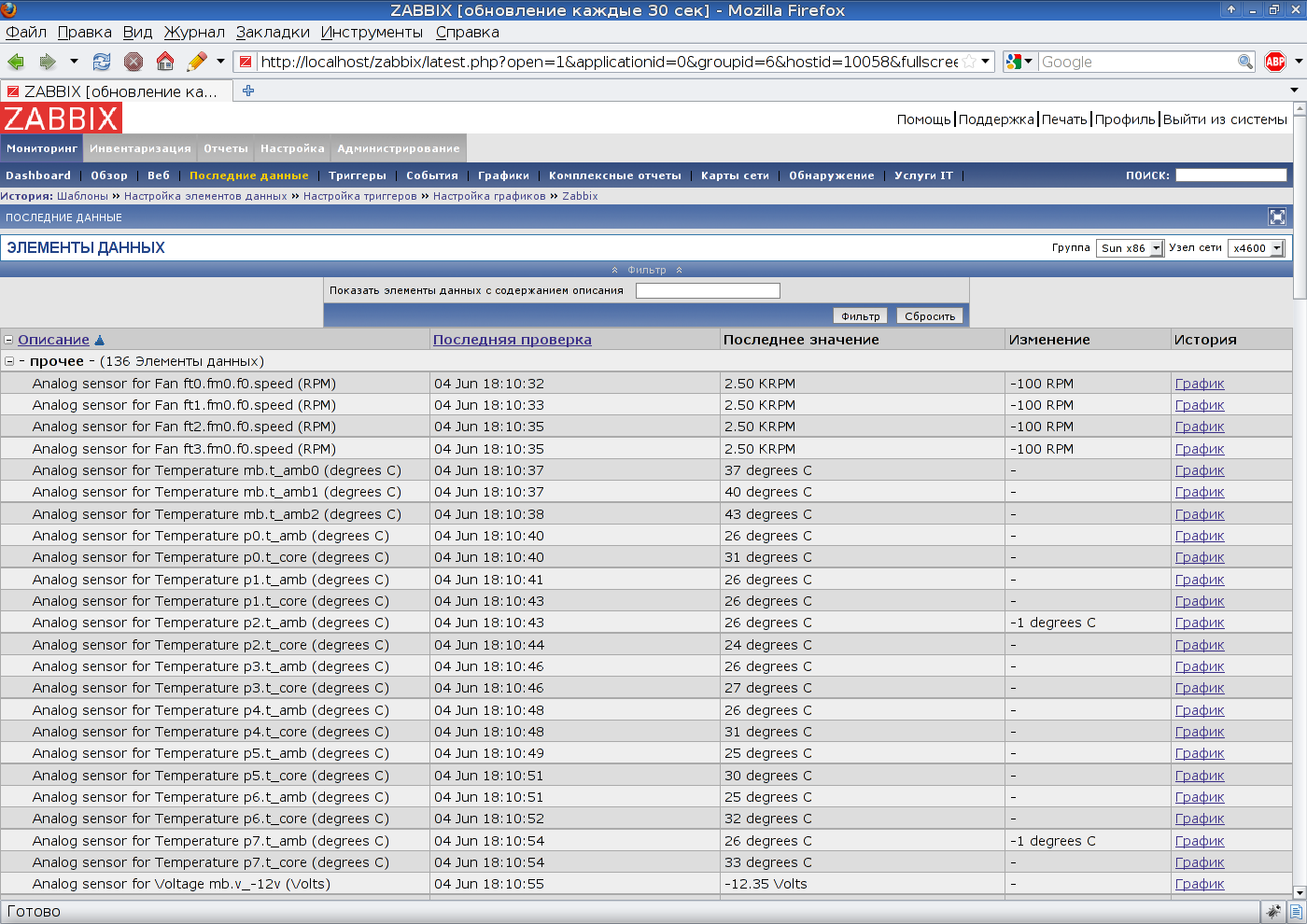Viewport: 1307px width, 924px height.
Task: Toggle the Zabbix fullscreen icon
Action: click(1277, 217)
